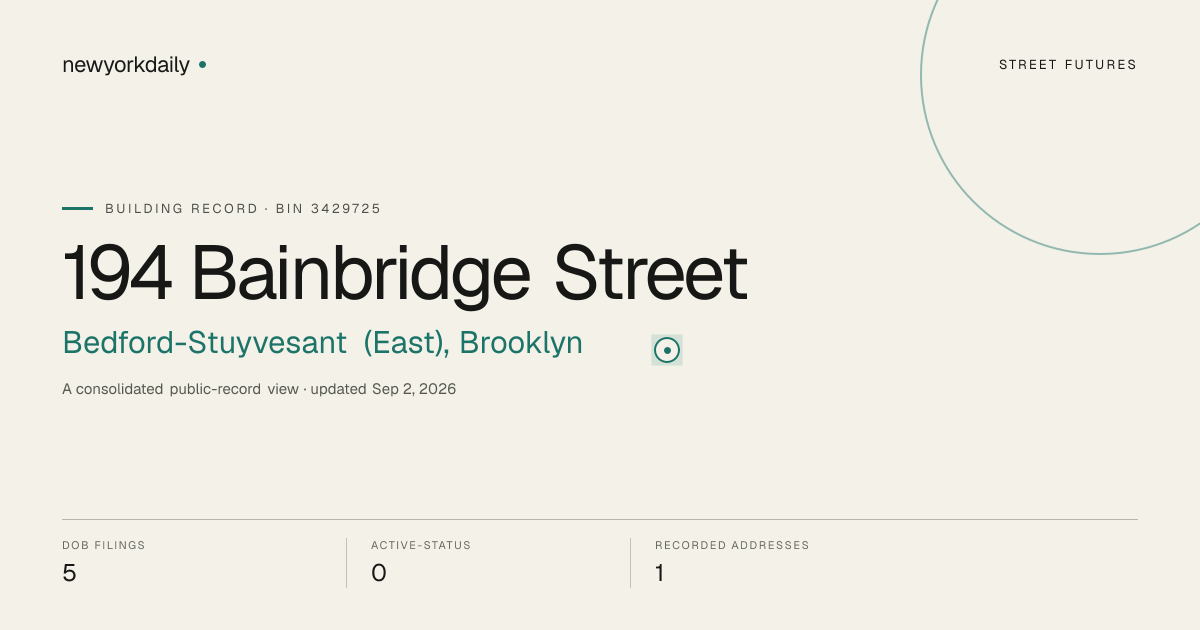Click the BIN 3429725 number
Screen dimensions: 1200x630
coord(328,209)
